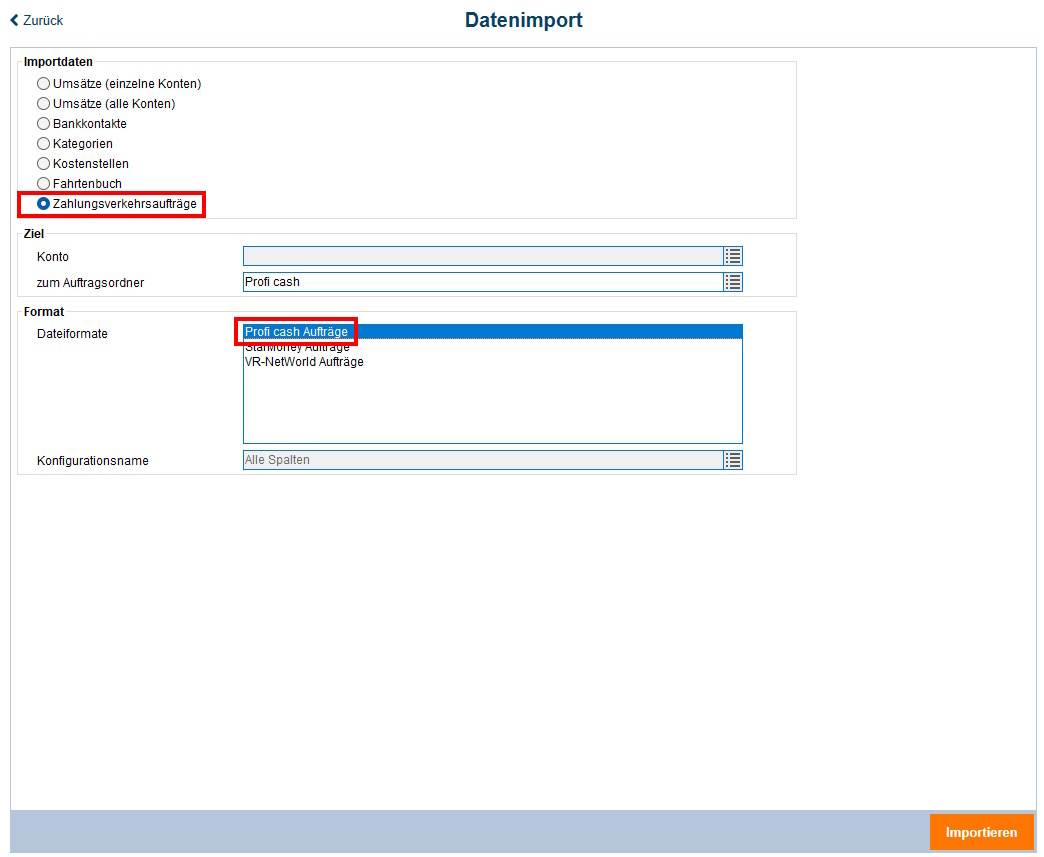Choose the Kategorien import option
The width and height of the screenshot is (1044, 857).
point(43,143)
